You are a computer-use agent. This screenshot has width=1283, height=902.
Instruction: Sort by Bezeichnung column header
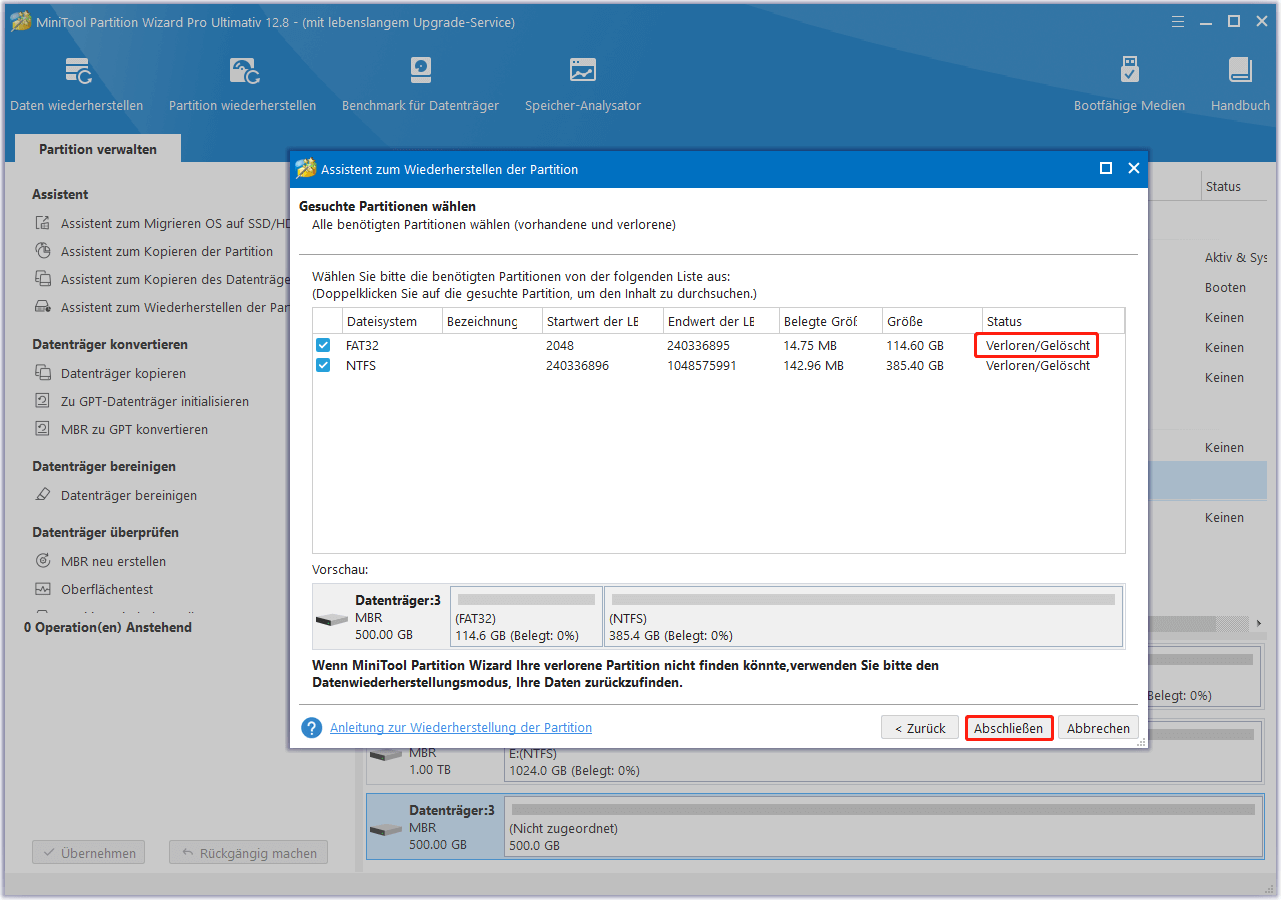coord(492,321)
